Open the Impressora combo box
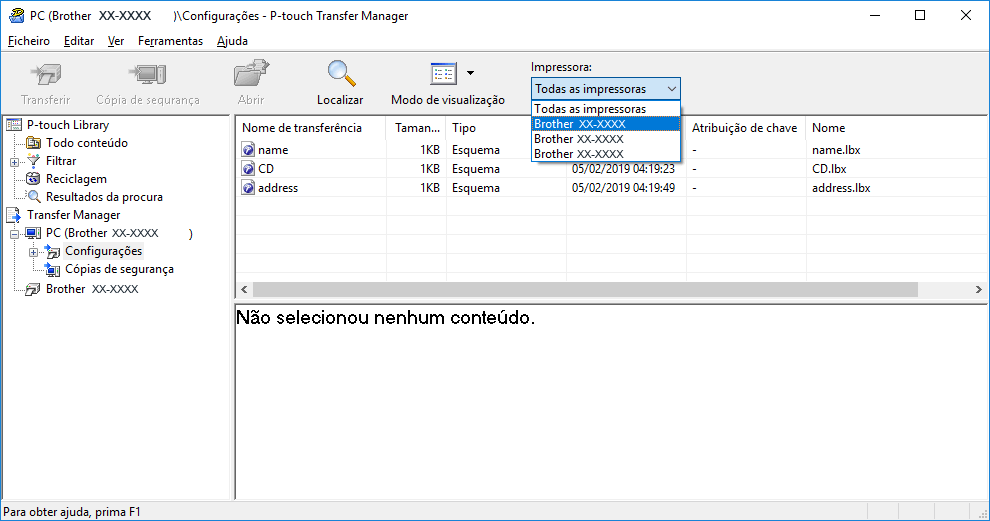This screenshot has width=990, height=521. click(x=605, y=89)
